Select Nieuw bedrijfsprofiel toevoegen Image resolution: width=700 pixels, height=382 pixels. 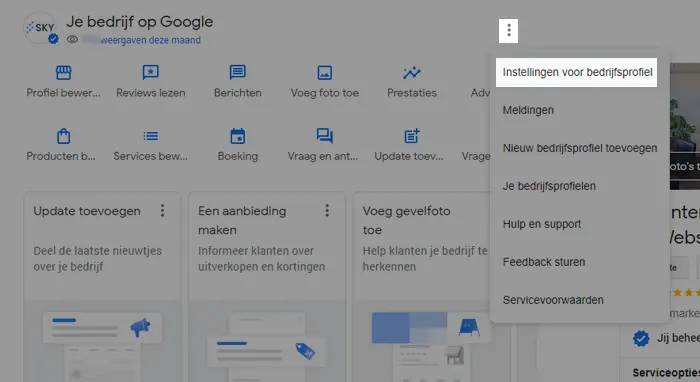[x=579, y=148]
